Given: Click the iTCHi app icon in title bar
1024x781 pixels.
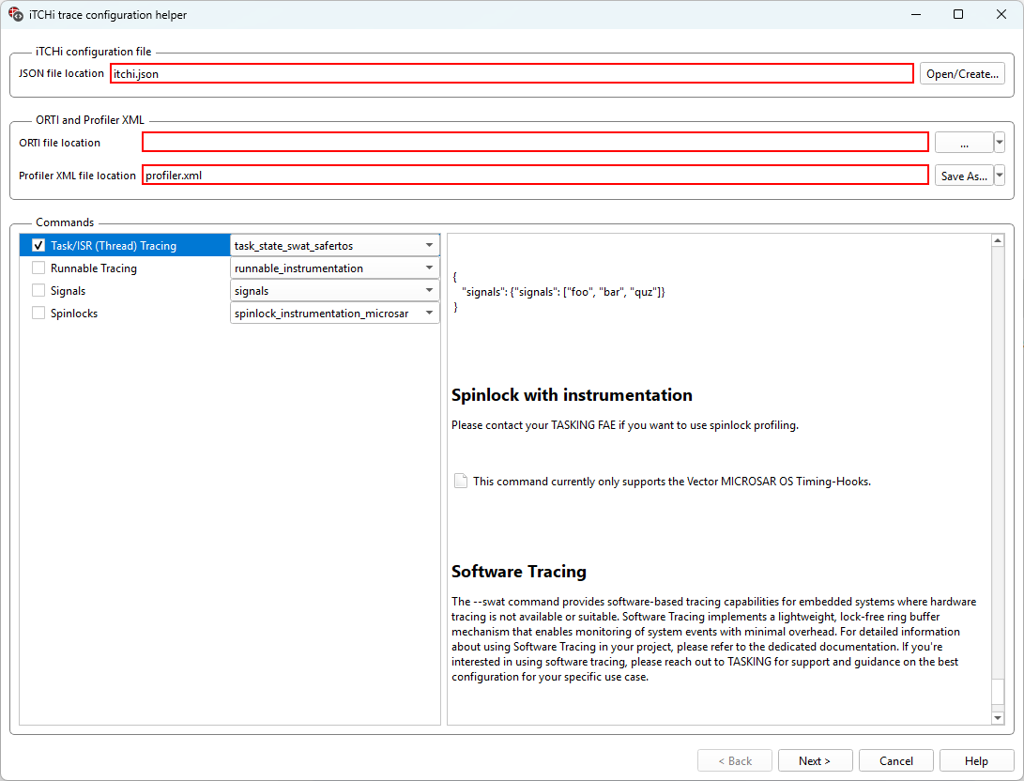Looking at the screenshot, I should coord(15,15).
